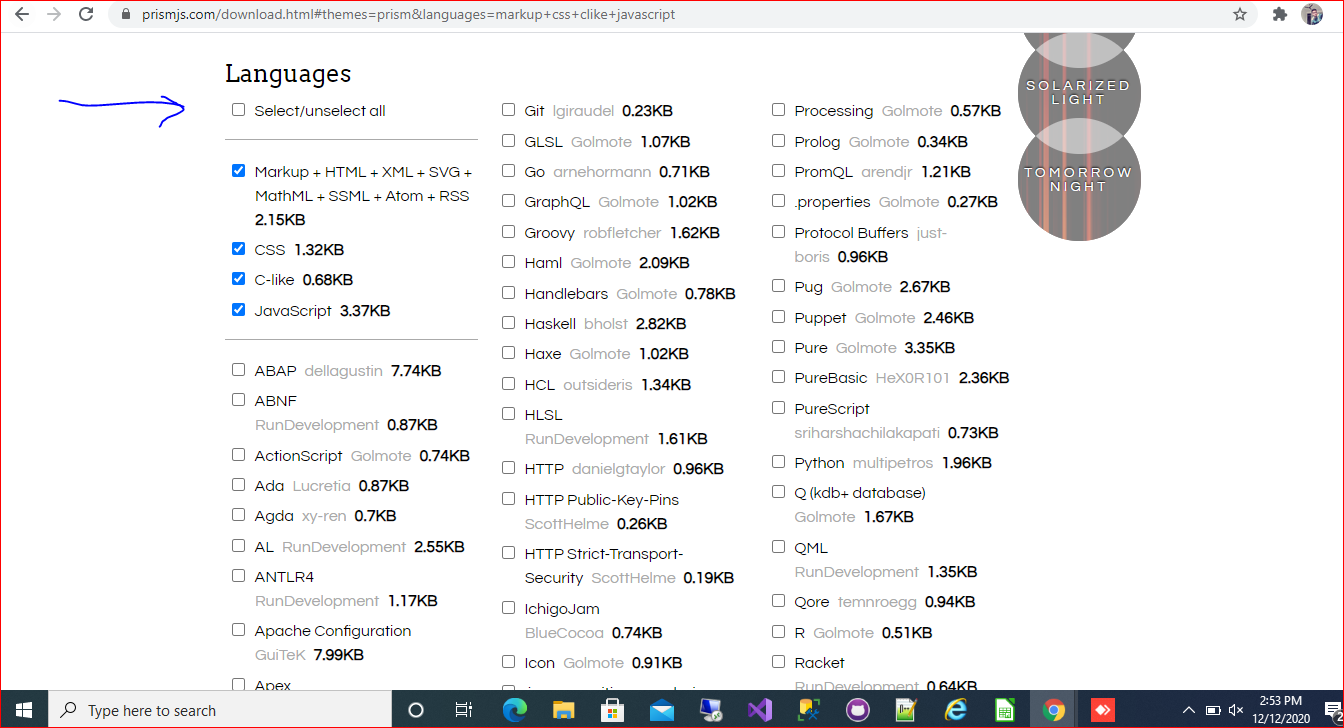Check the Git language checkbox
The width and height of the screenshot is (1344, 728).
(x=508, y=110)
